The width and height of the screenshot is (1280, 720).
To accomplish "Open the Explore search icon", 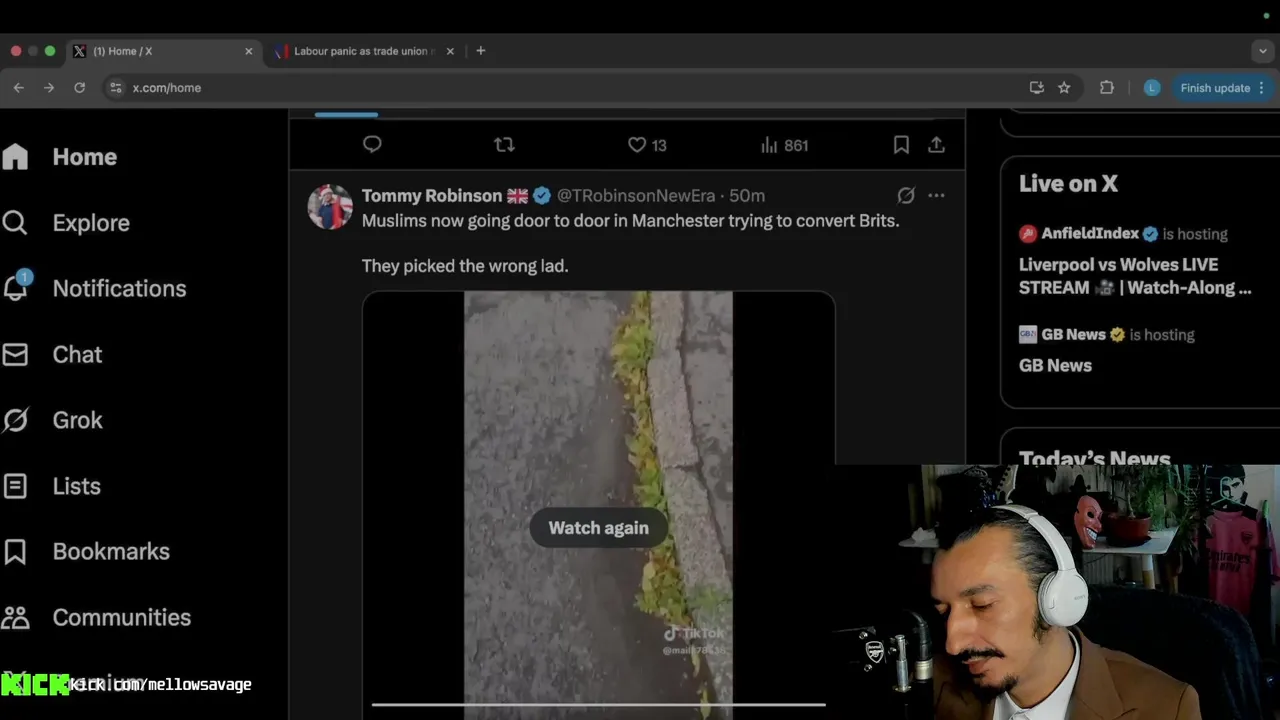I will pyautogui.click(x=15, y=222).
